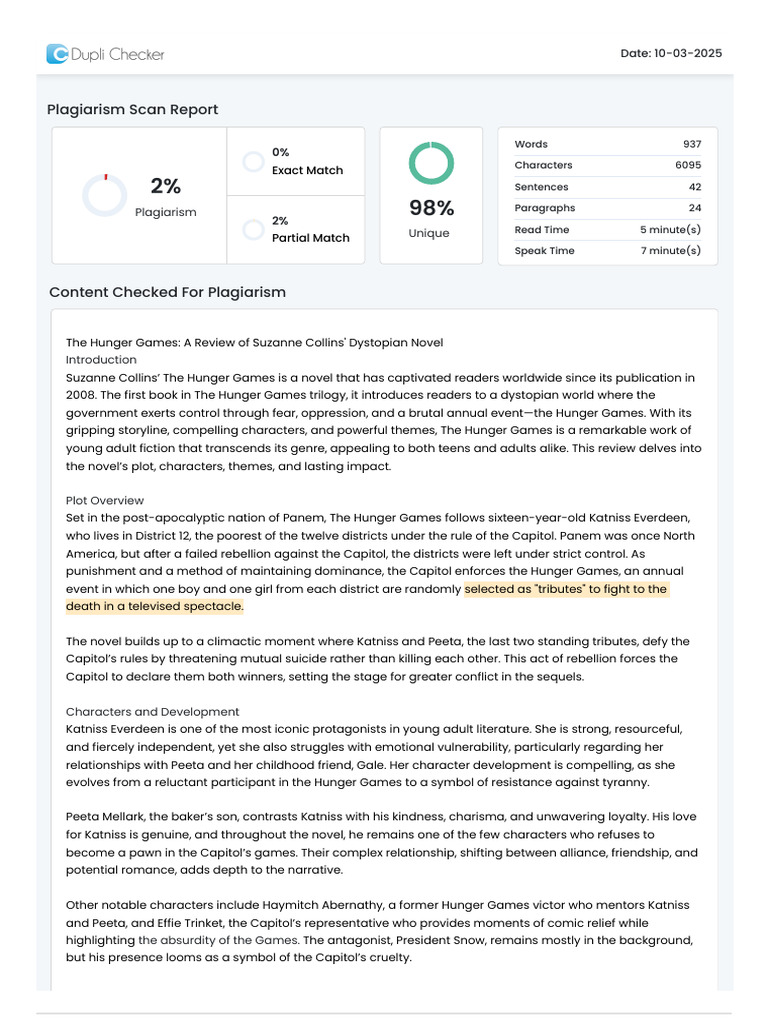Select the Paragraphs statistic row
Viewport: 768px width, 1024px height.
(607, 208)
